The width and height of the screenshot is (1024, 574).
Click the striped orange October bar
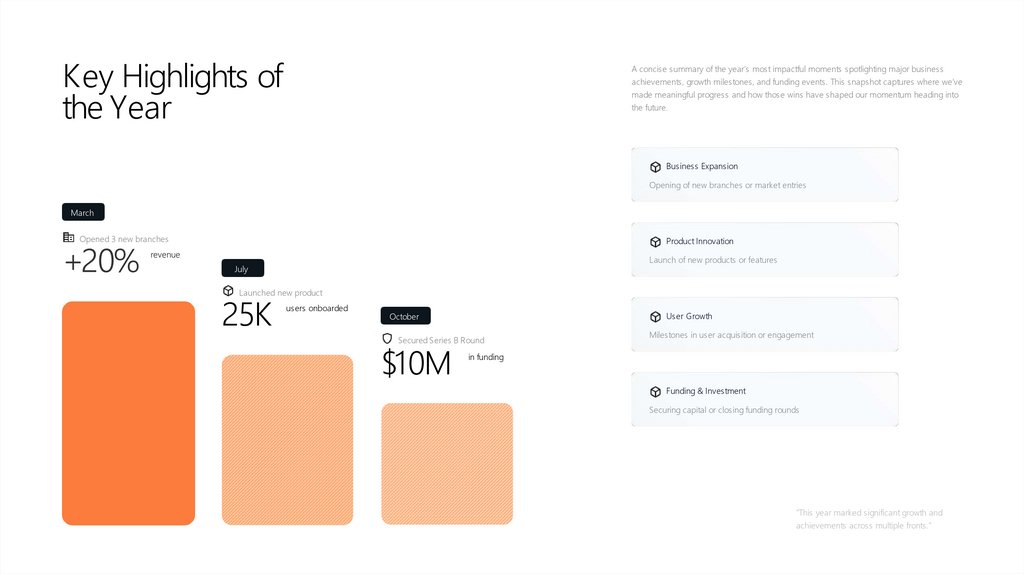(x=447, y=464)
